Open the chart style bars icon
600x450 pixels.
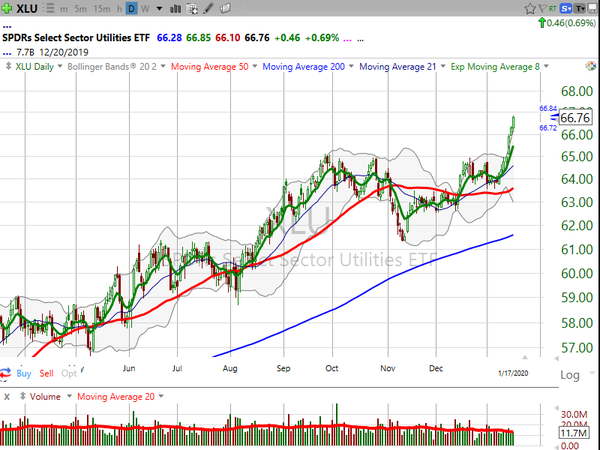pyautogui.click(x=175, y=8)
